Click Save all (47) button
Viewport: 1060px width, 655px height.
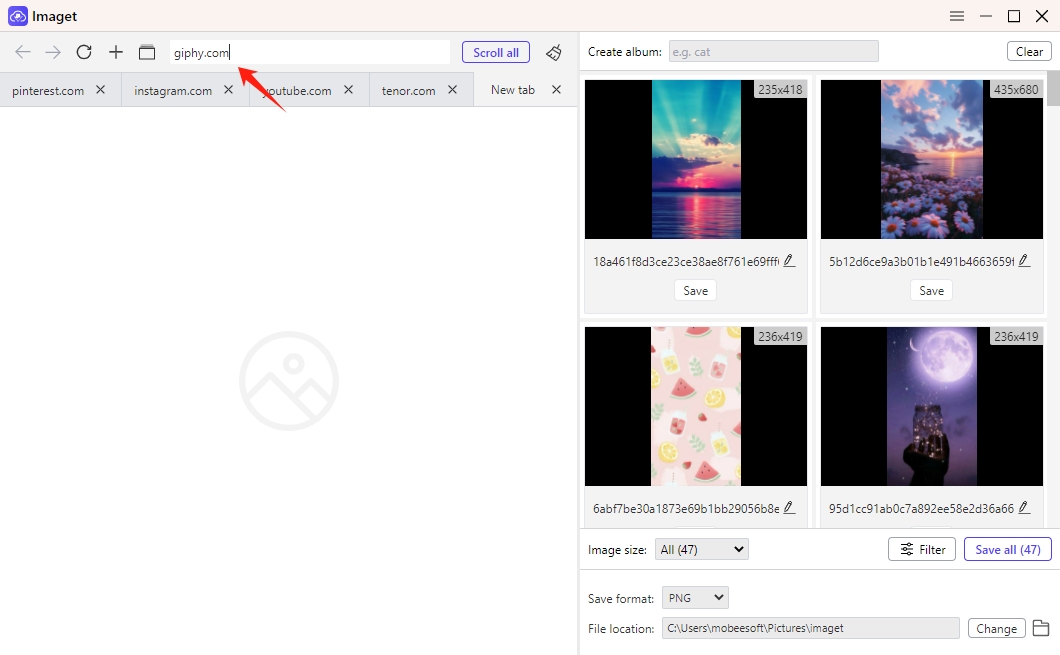(1008, 550)
